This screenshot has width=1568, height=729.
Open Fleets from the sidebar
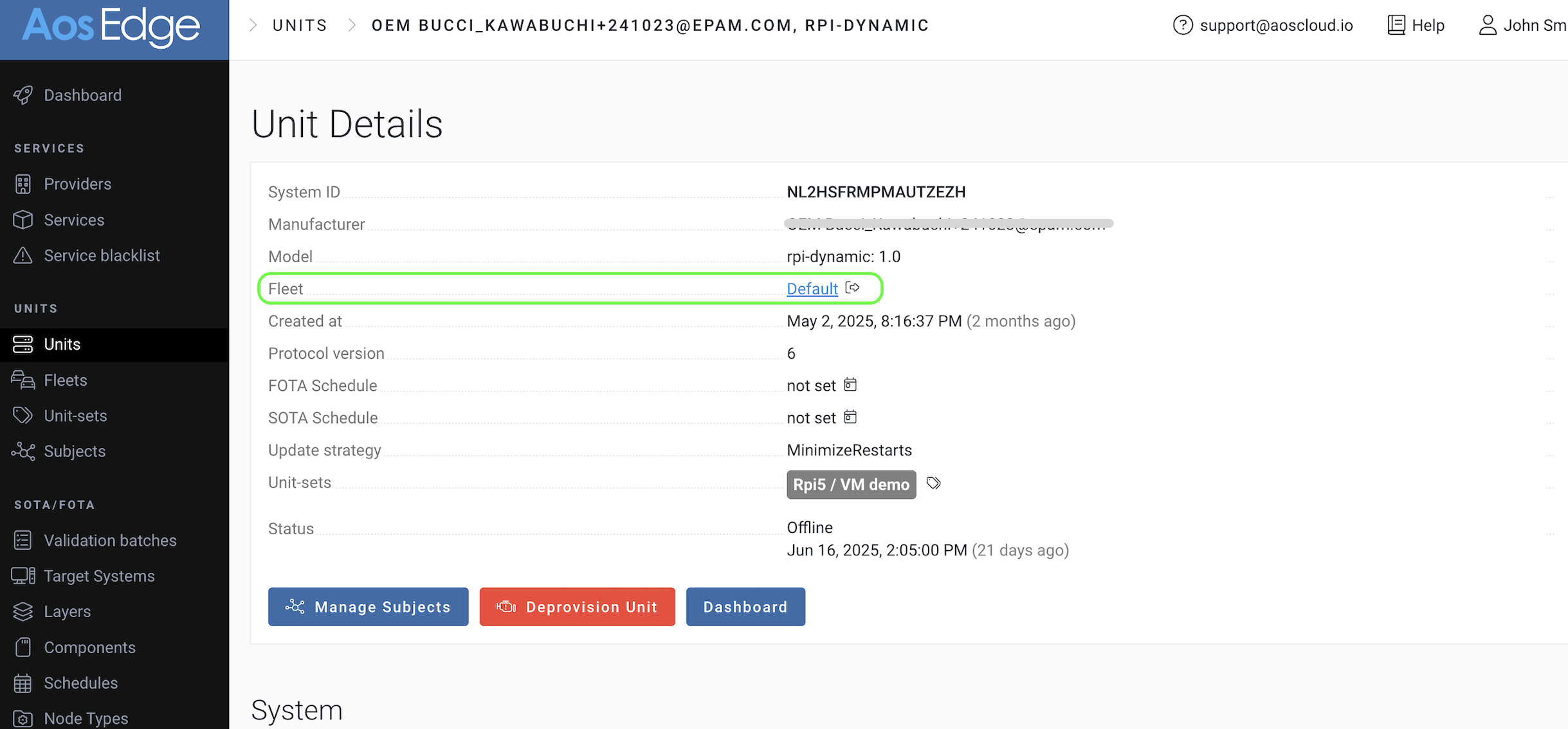[65, 380]
